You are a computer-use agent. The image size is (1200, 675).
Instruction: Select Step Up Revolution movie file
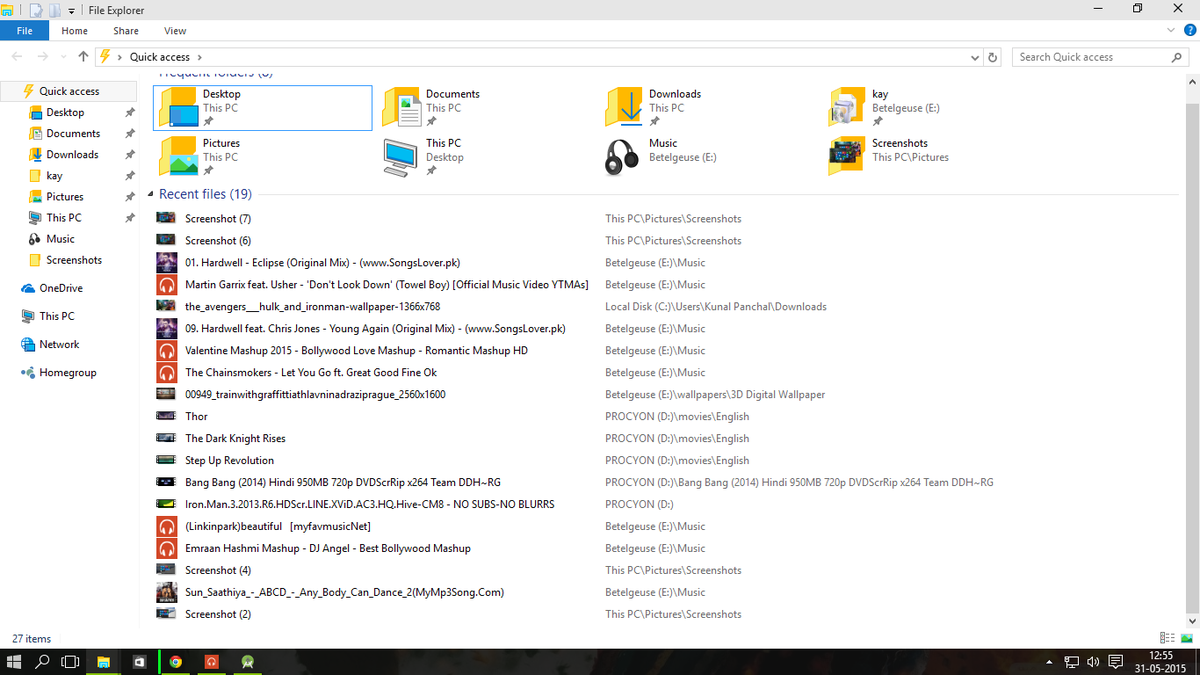229,460
